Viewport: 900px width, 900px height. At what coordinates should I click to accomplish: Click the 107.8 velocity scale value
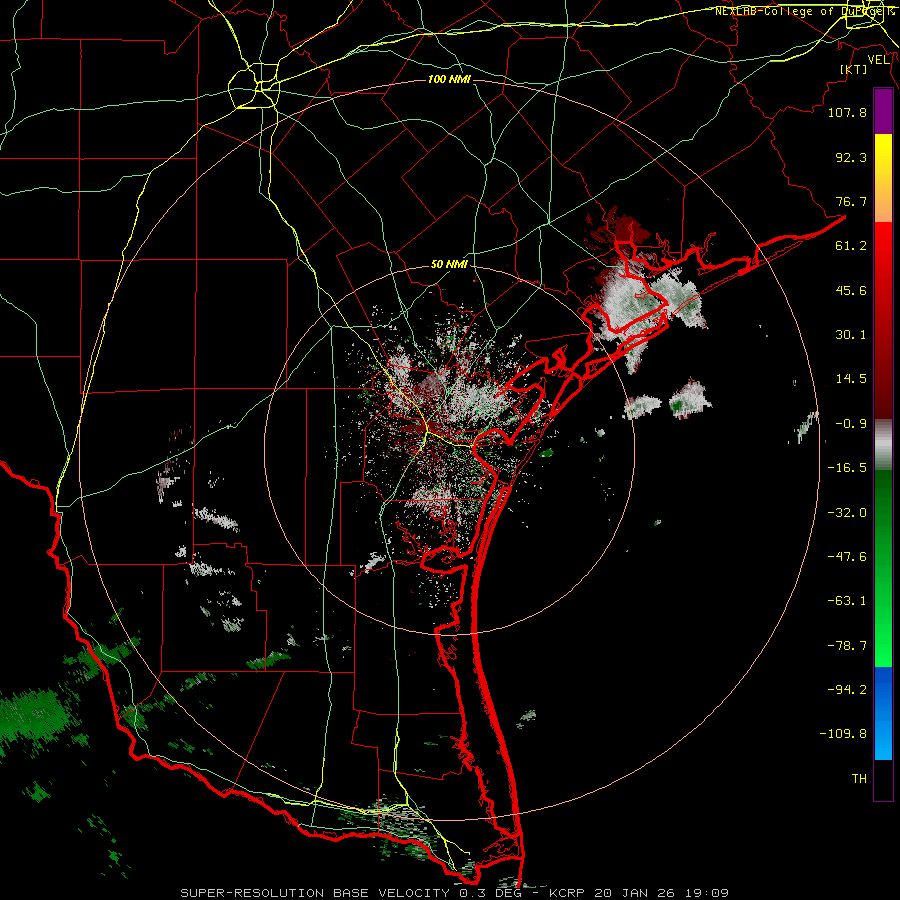click(x=847, y=112)
